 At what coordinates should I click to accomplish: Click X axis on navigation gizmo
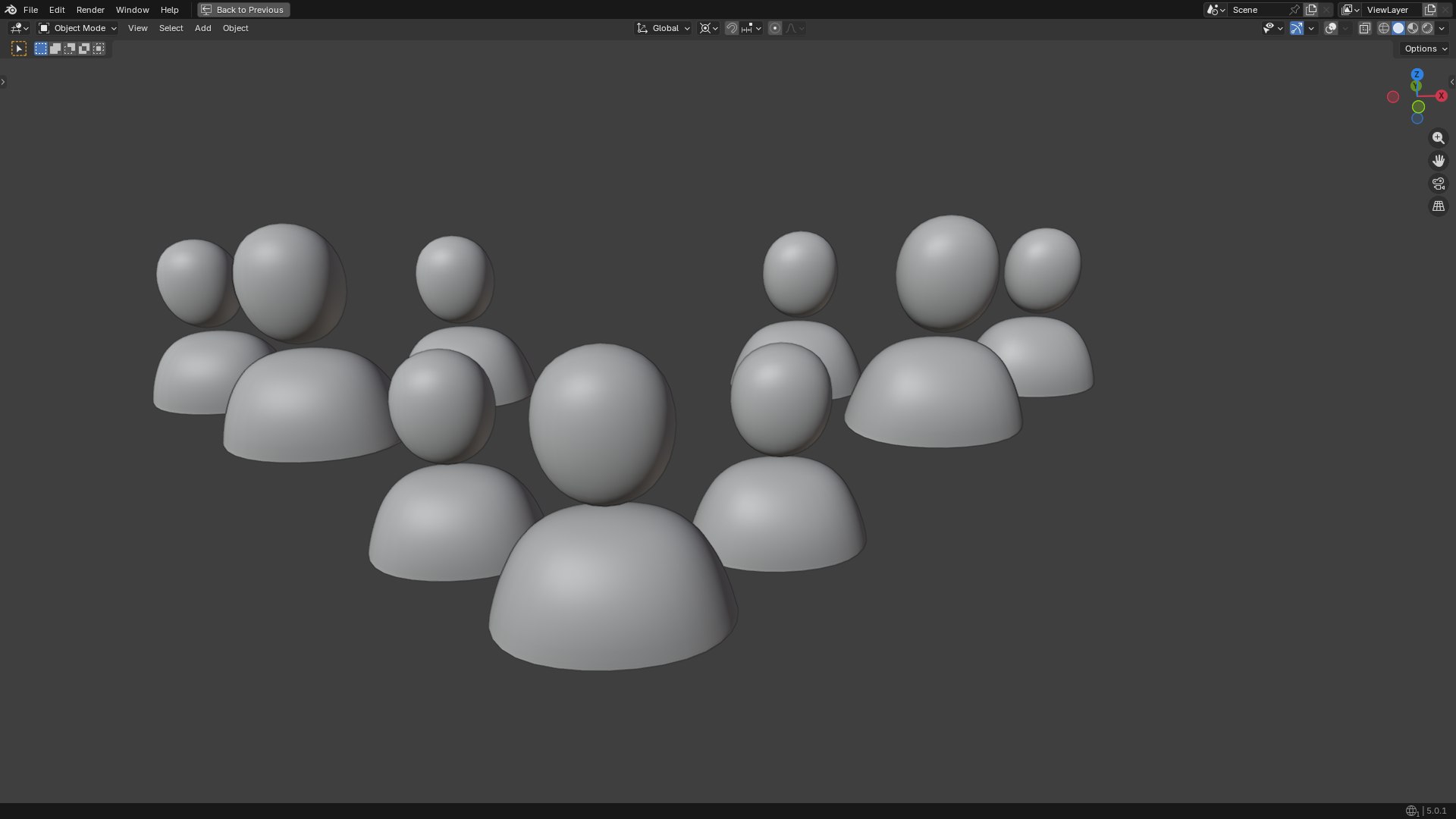click(1441, 96)
